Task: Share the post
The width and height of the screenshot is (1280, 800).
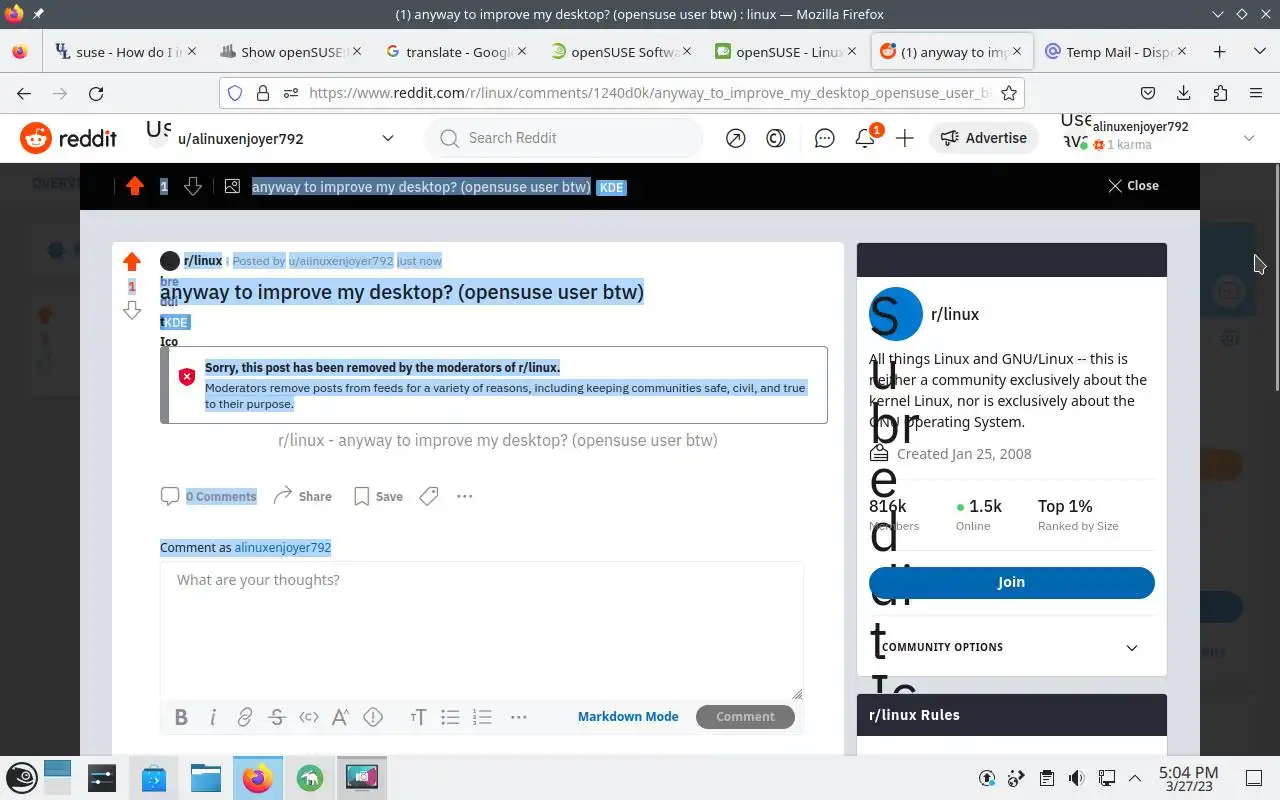Action: (x=302, y=496)
